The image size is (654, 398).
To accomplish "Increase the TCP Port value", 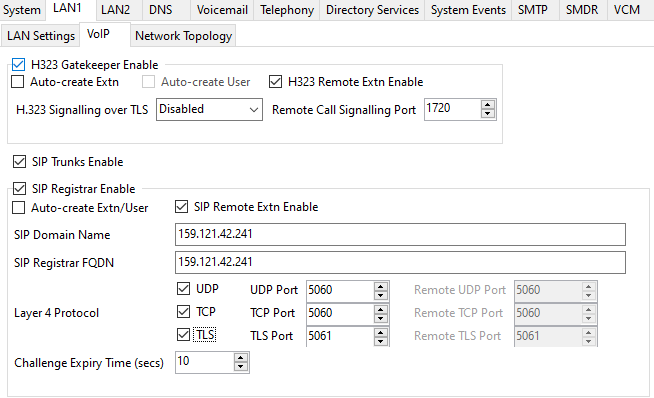I will (x=381, y=309).
